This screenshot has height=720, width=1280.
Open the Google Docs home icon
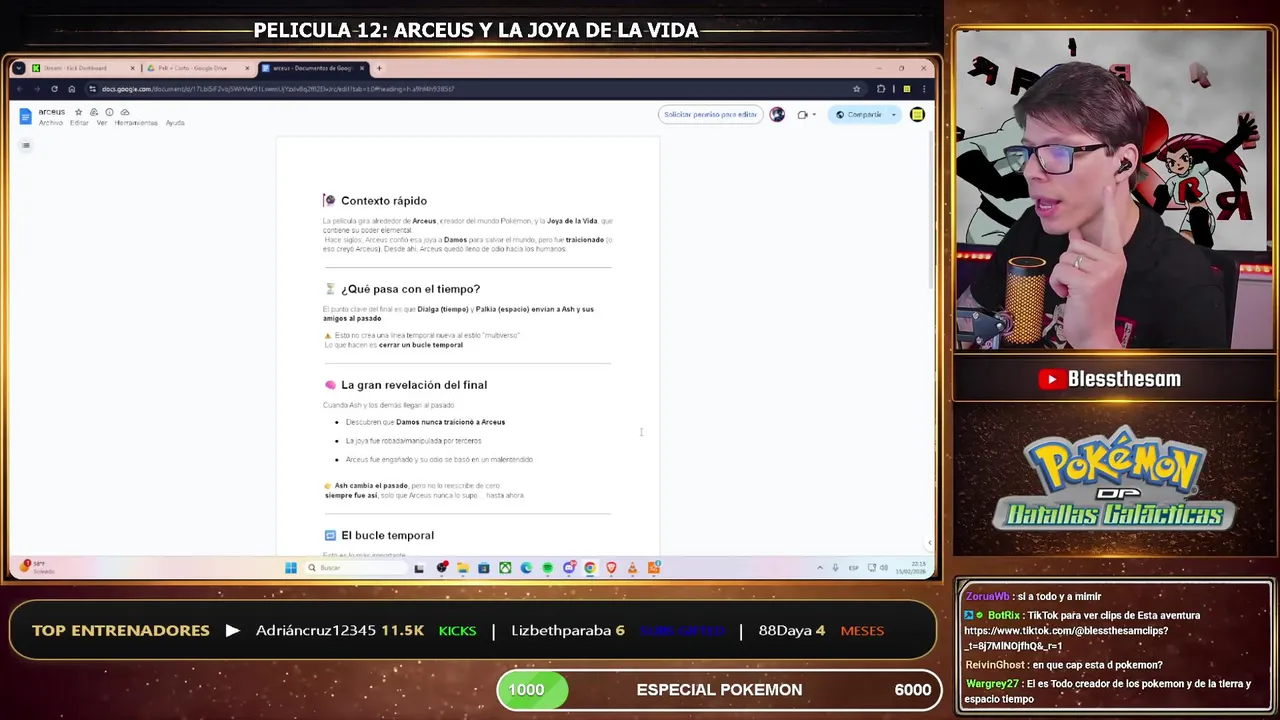point(26,116)
